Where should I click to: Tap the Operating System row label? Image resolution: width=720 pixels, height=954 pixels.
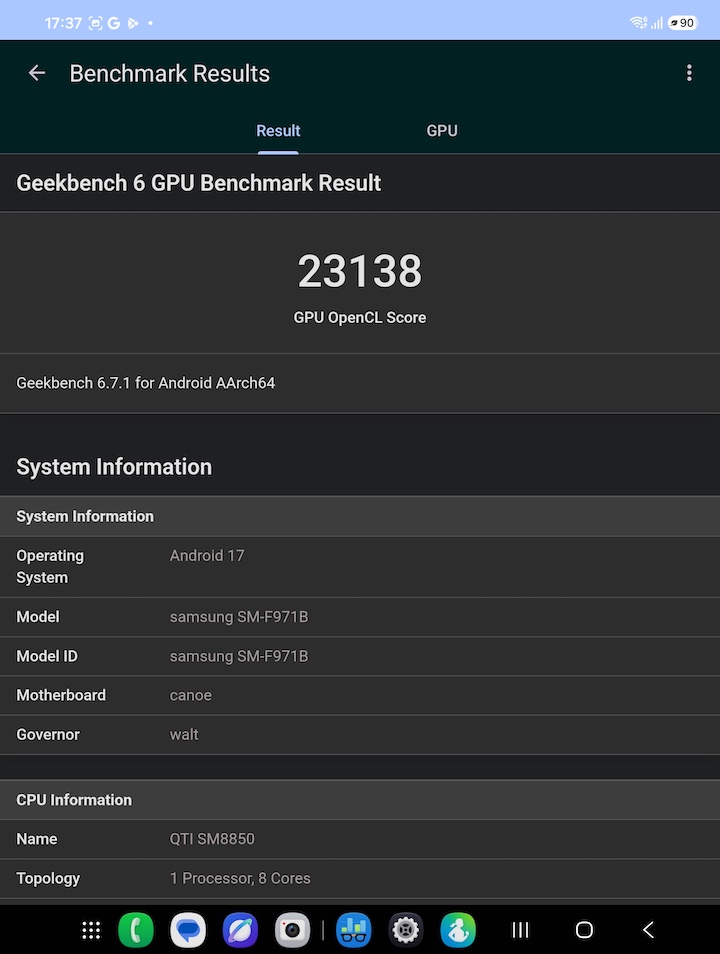50,566
